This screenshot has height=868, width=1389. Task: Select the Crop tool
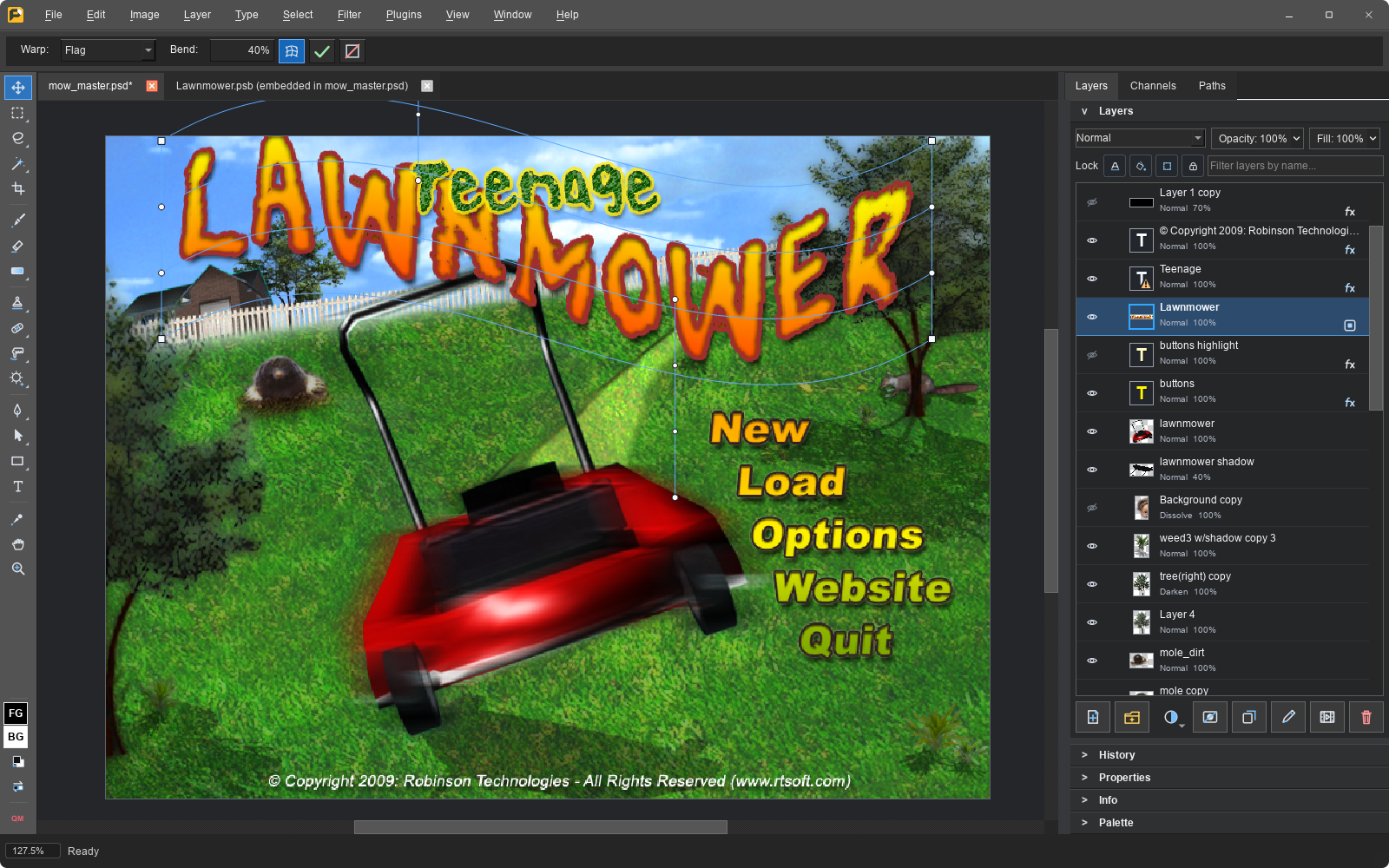click(17, 188)
